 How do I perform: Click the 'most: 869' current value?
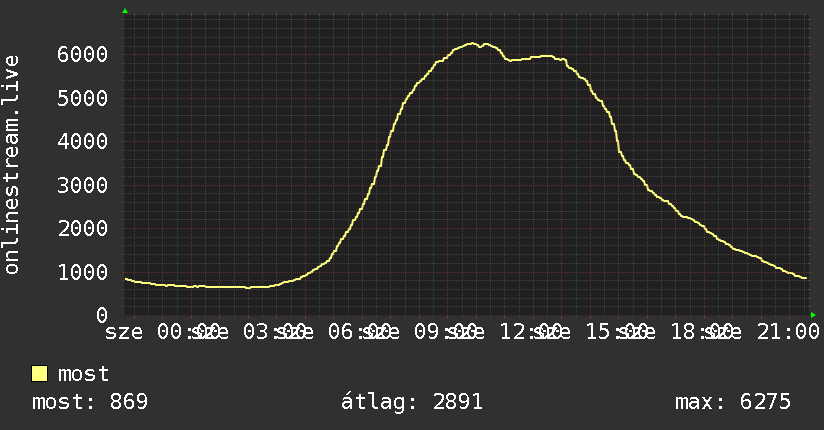click(x=90, y=402)
